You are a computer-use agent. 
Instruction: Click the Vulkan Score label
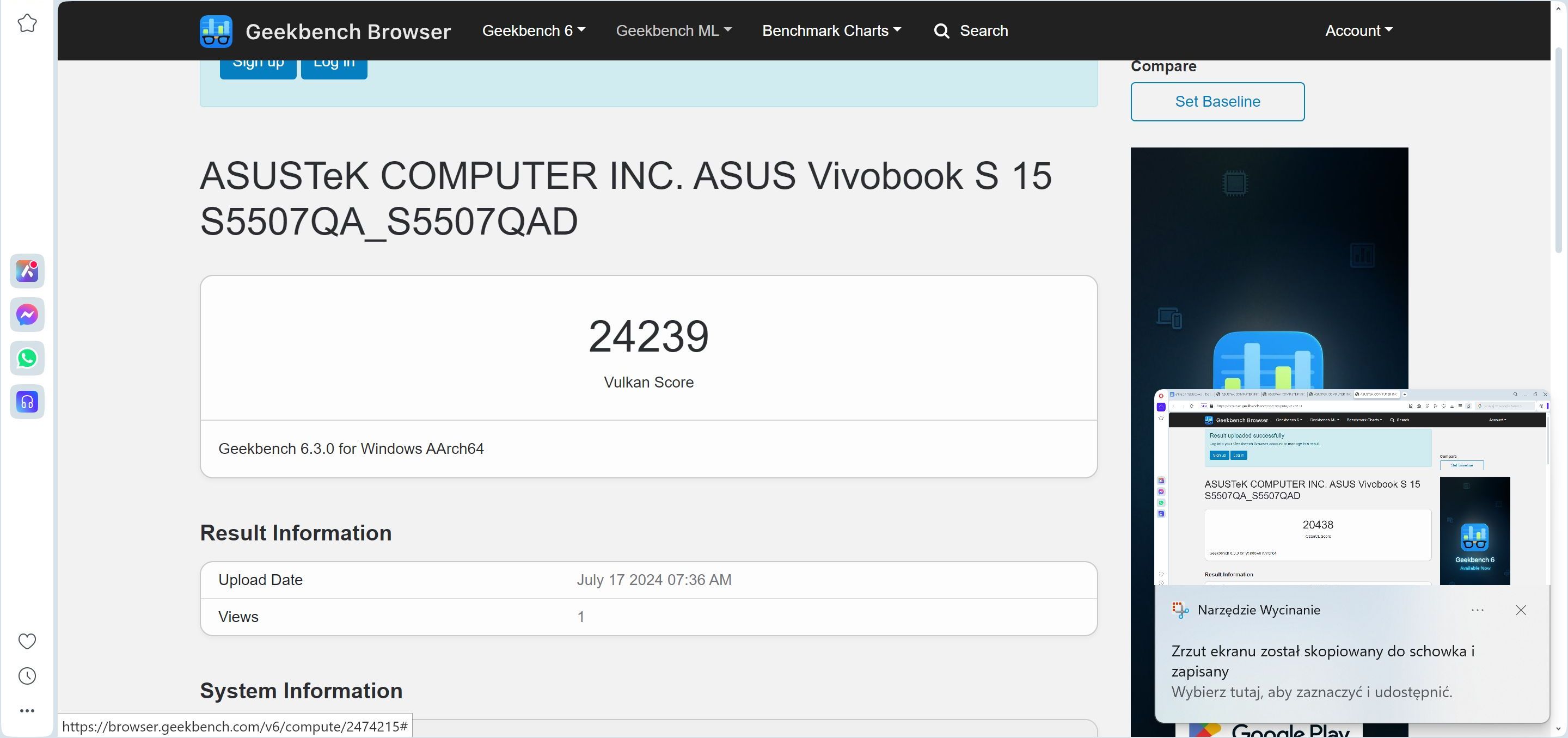point(649,382)
